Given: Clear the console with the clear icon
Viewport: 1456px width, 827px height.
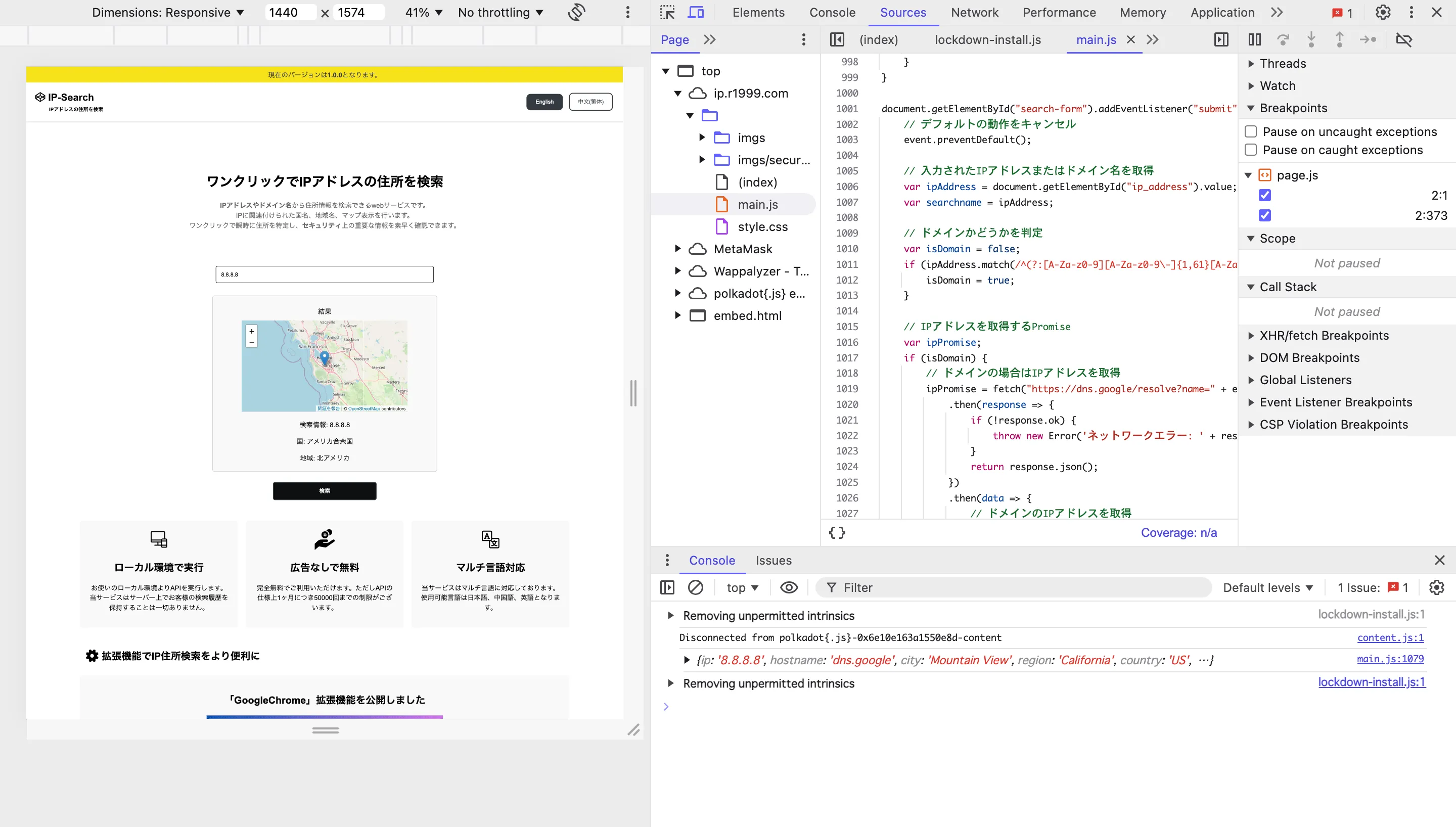Looking at the screenshot, I should pos(696,587).
